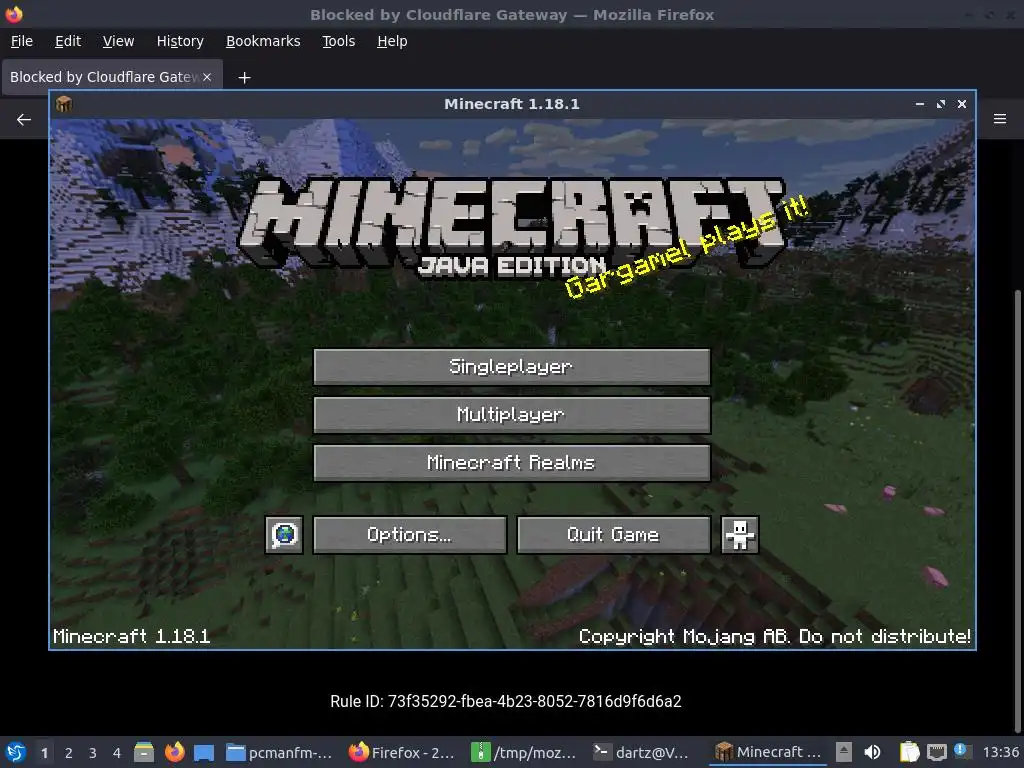Click the Rule ID text on blocked page

point(505,701)
